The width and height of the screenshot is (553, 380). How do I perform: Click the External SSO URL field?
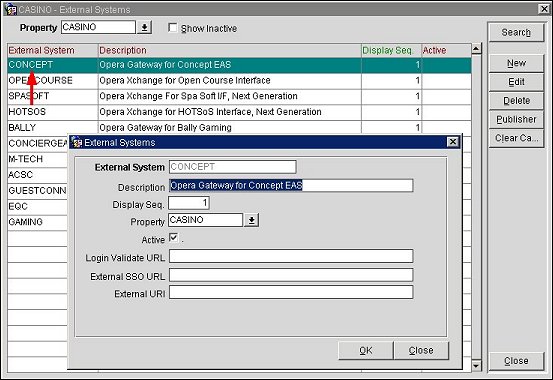click(x=291, y=275)
